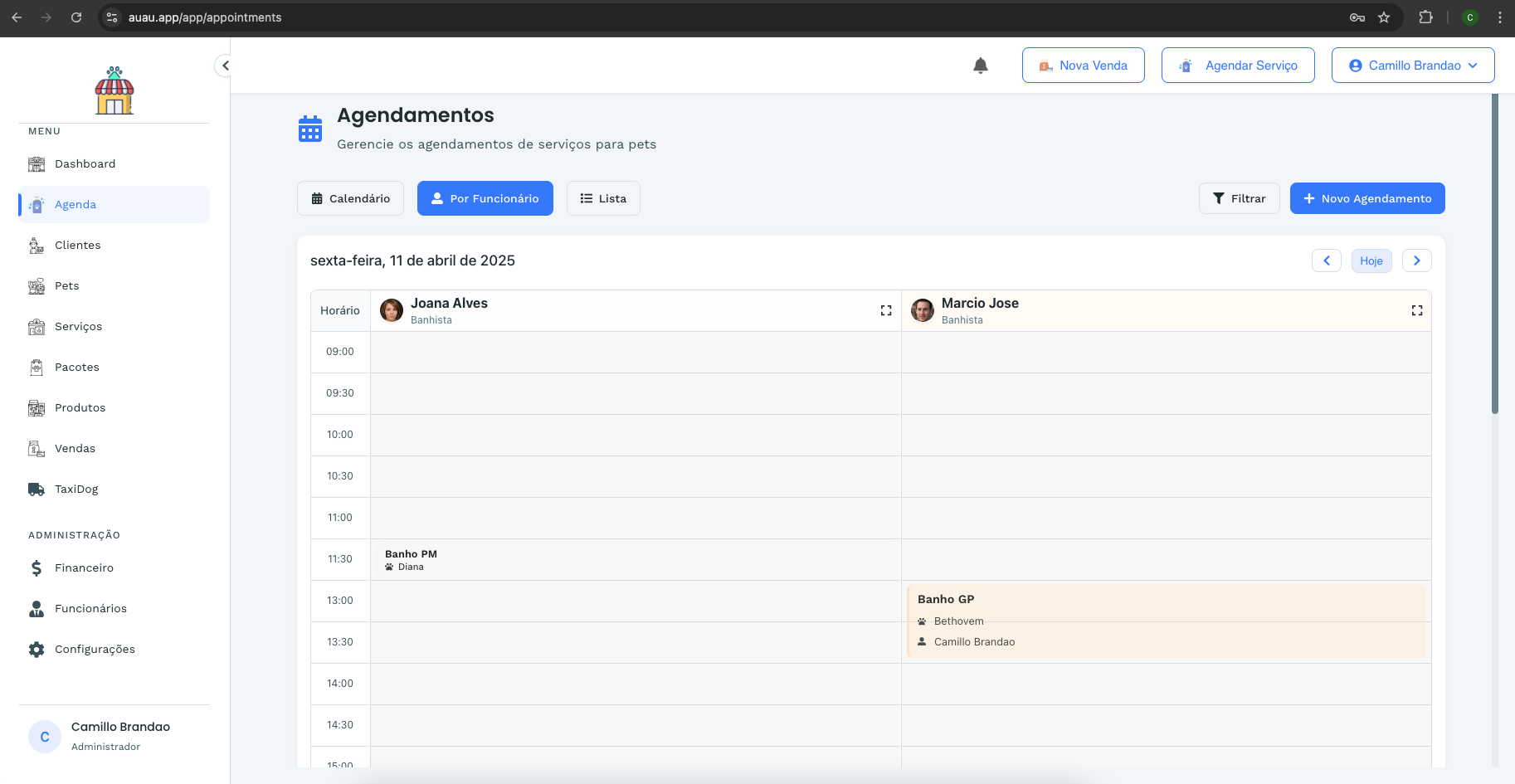Click Novo Agendamento button
The width and height of the screenshot is (1515, 784).
1367,198
